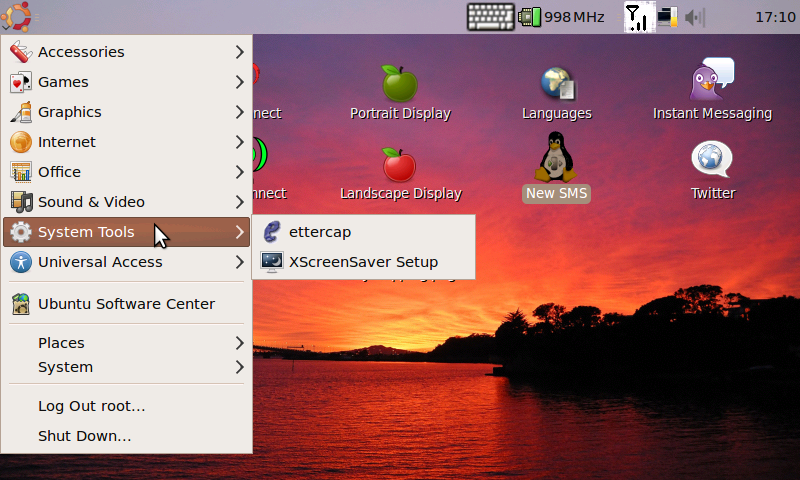Launch the Landscape Display red apple icon

(400, 165)
